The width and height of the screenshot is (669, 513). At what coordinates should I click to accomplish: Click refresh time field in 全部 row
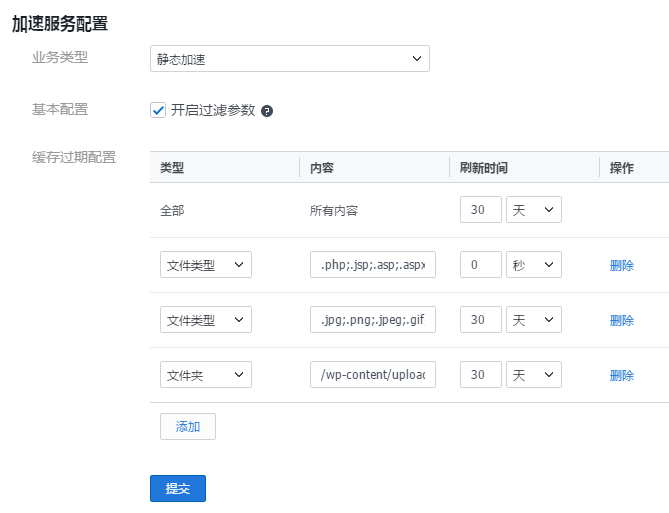480,210
